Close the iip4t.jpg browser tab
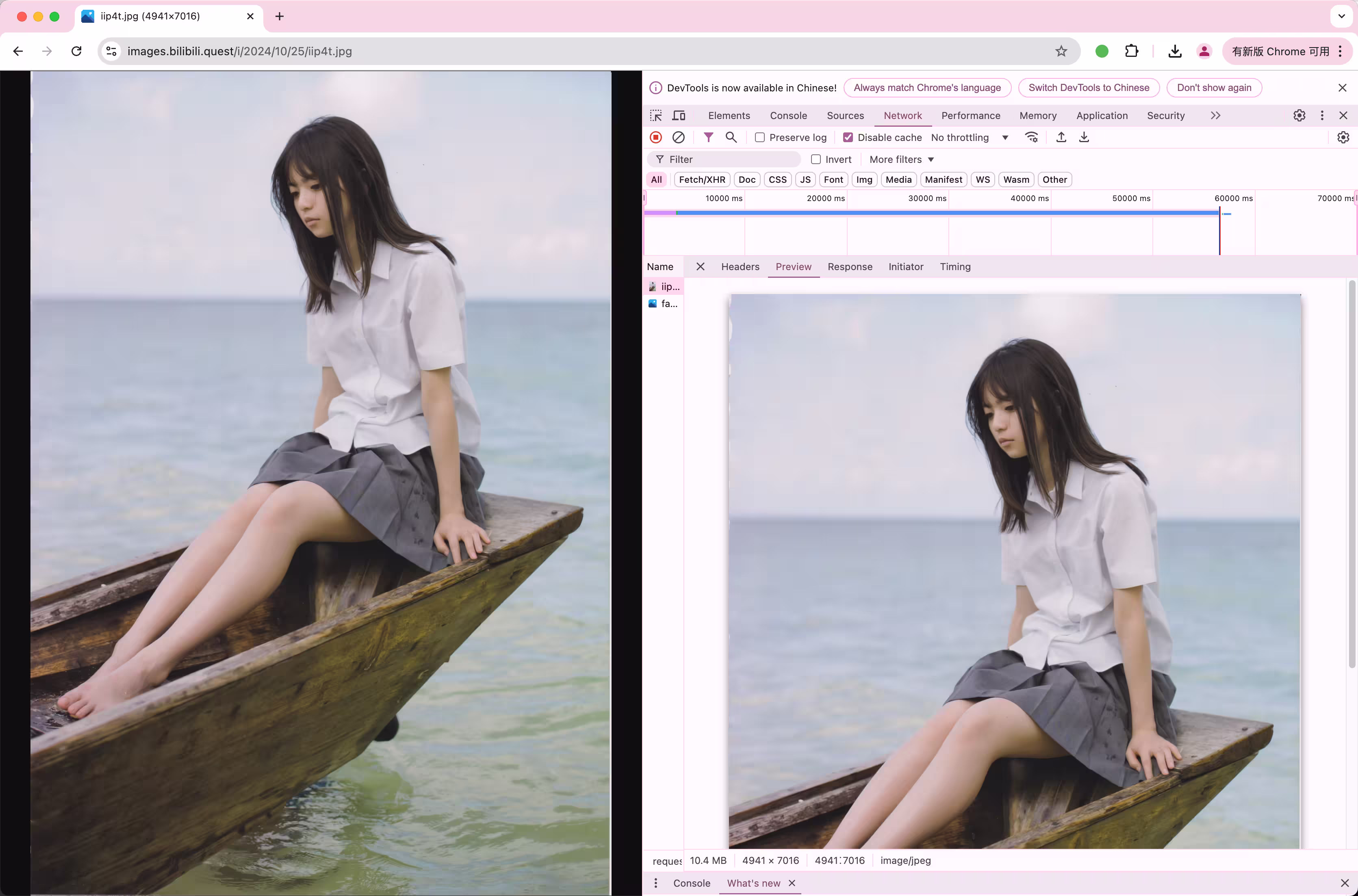1358x896 pixels. pyautogui.click(x=250, y=17)
